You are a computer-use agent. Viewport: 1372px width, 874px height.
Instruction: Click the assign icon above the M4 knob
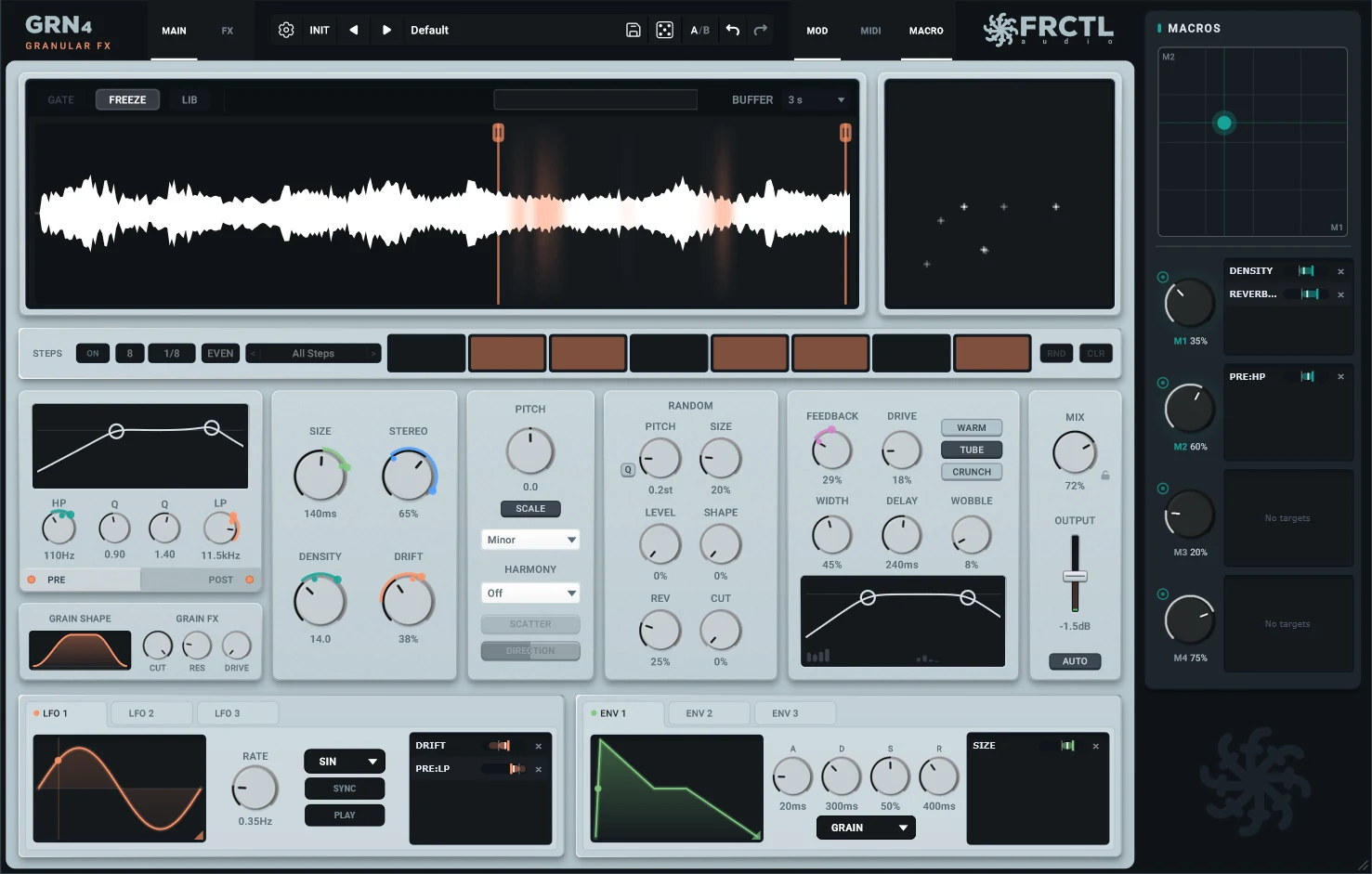[1163, 594]
